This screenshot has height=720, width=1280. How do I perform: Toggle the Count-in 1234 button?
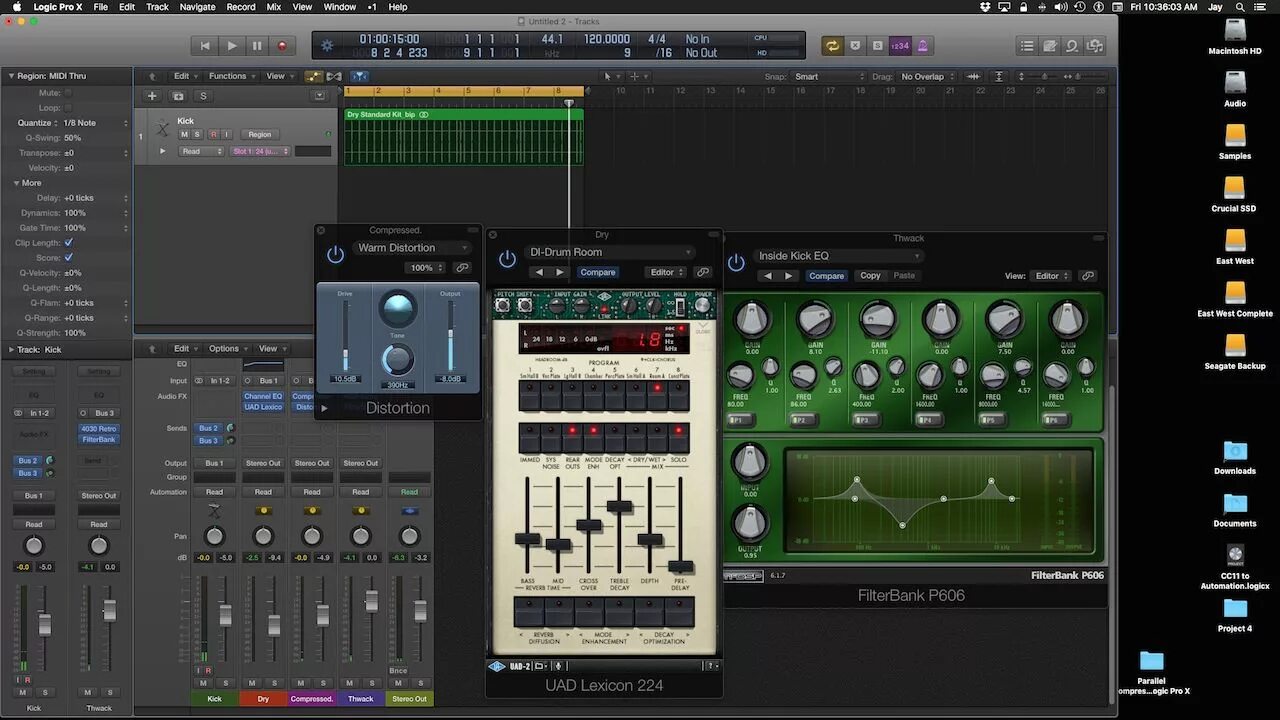(x=900, y=45)
